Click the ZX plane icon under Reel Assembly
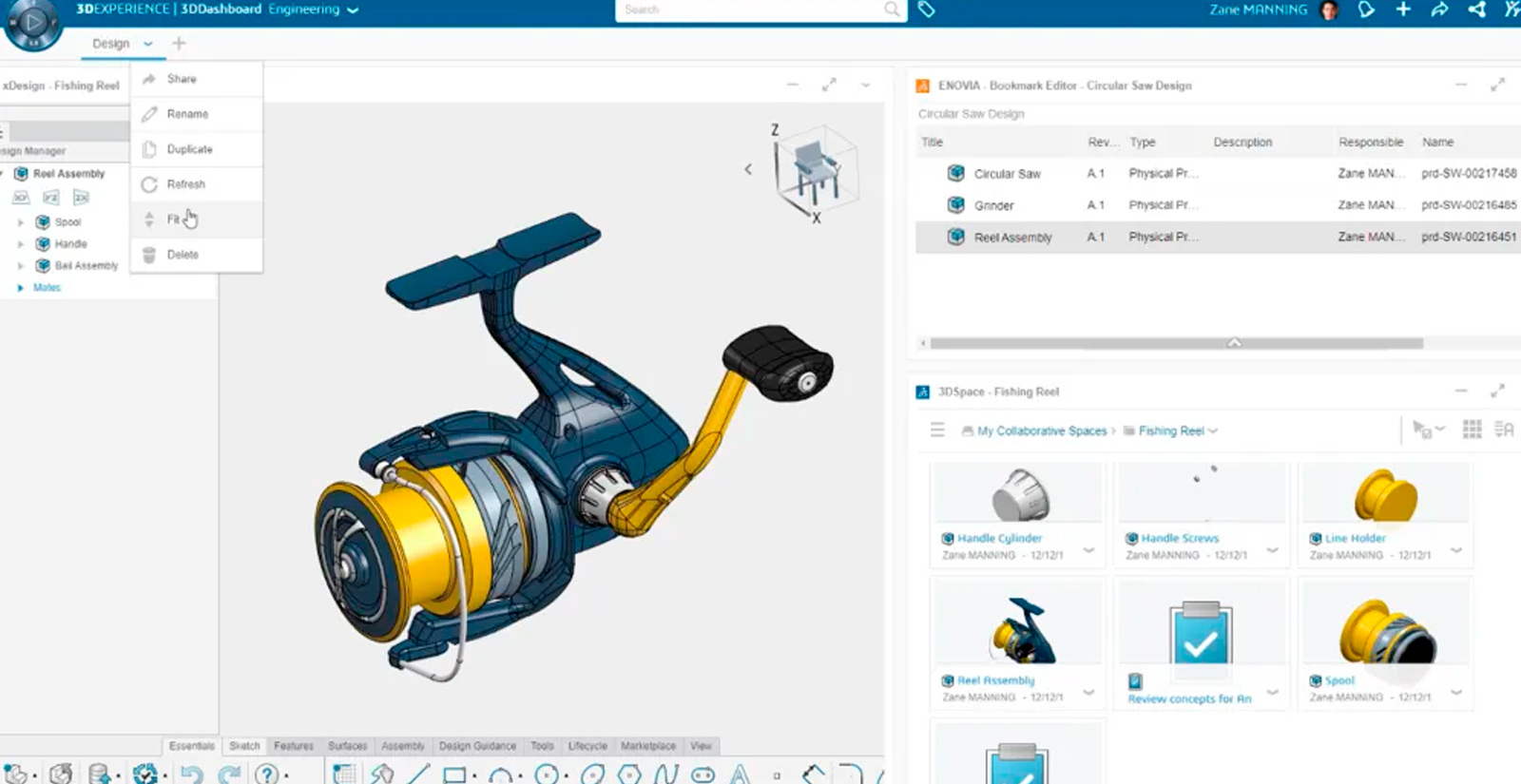This screenshot has height=784, width=1521. [82, 198]
